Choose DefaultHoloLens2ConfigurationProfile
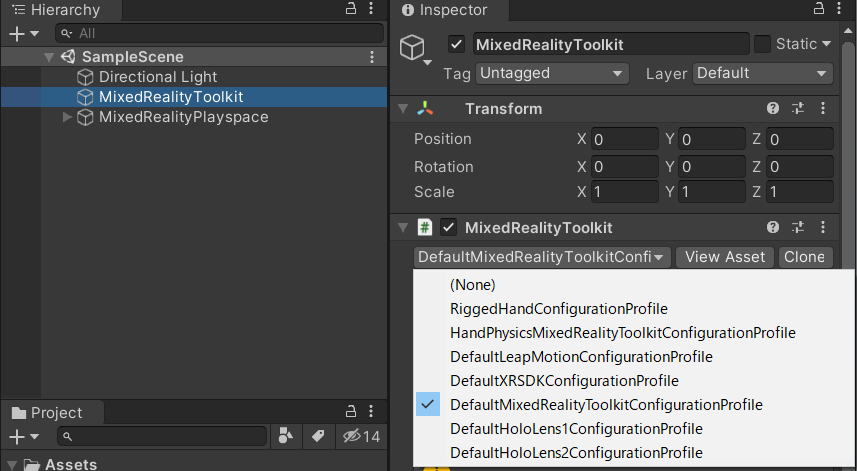This screenshot has height=471, width=857. point(635,453)
